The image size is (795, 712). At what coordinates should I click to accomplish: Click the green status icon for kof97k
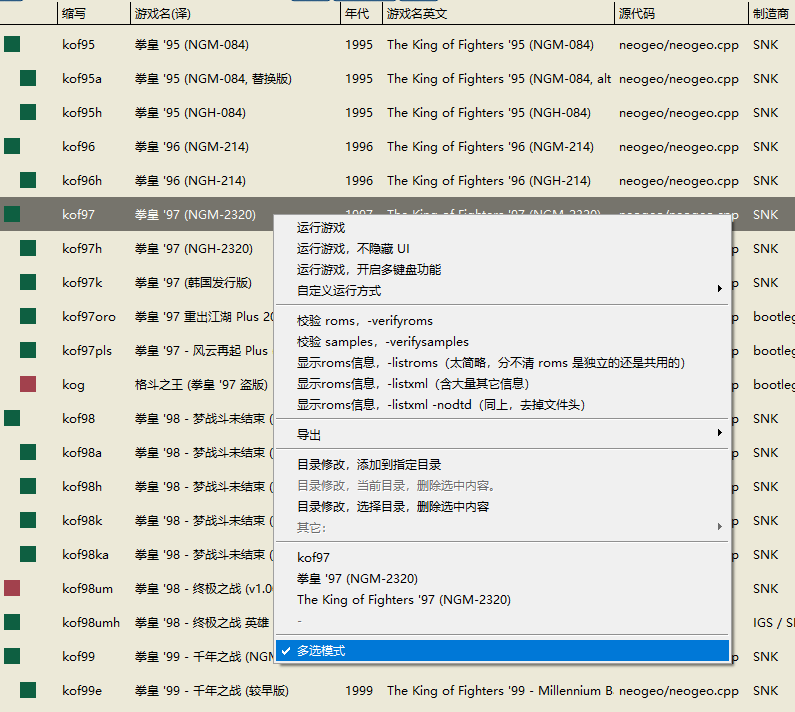28,282
